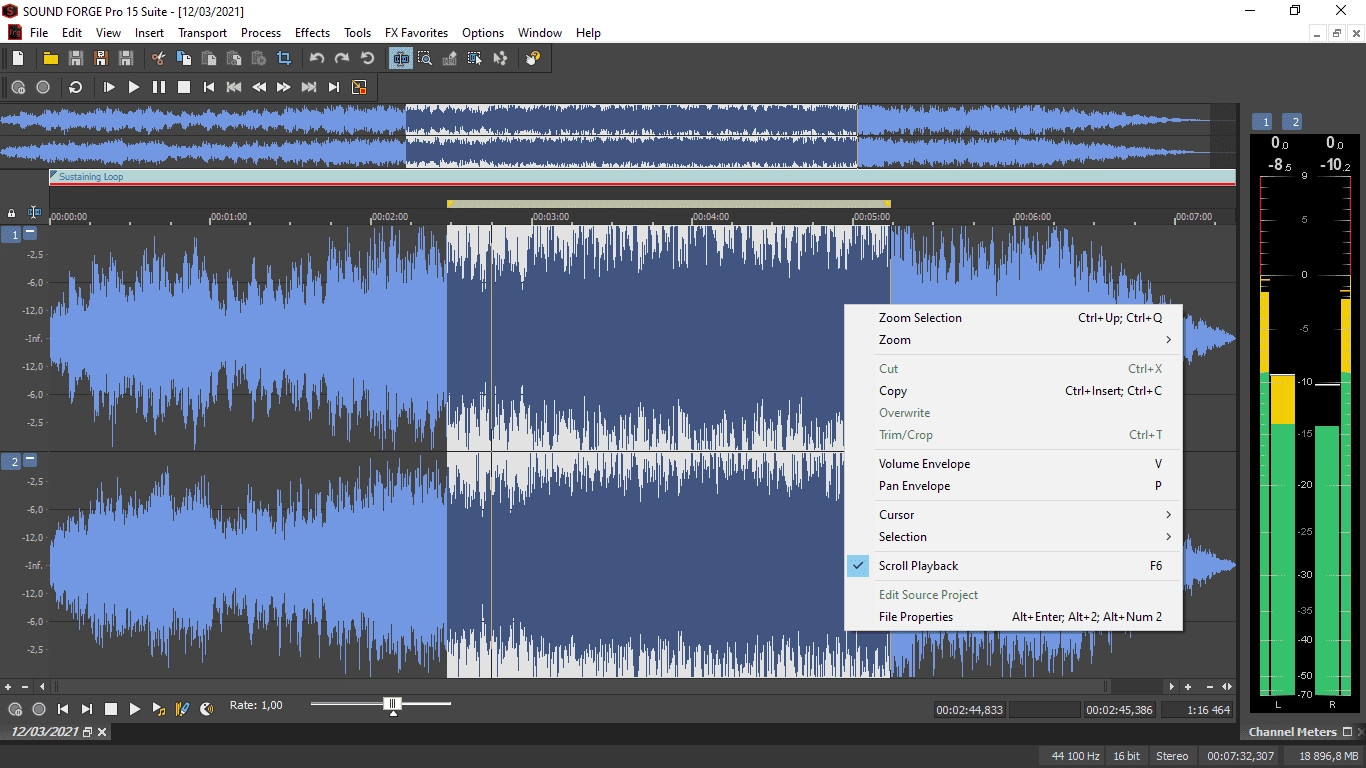Open the Transport menu
This screenshot has width=1366, height=768.
[x=202, y=33]
